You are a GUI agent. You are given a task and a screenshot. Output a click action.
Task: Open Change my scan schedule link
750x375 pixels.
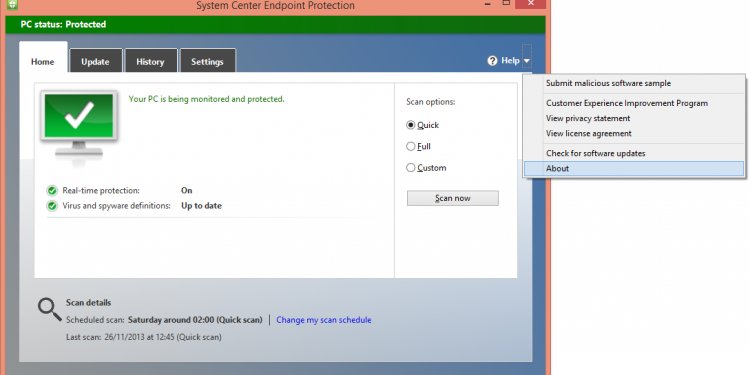pos(324,320)
